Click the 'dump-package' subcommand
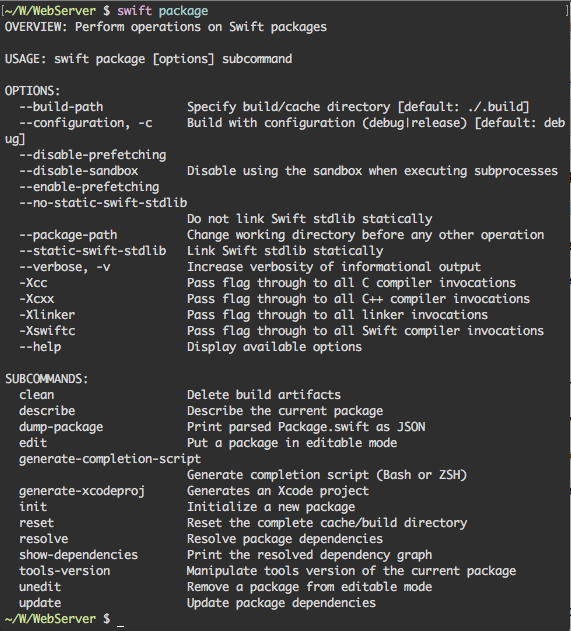This screenshot has width=571, height=631. [61, 427]
